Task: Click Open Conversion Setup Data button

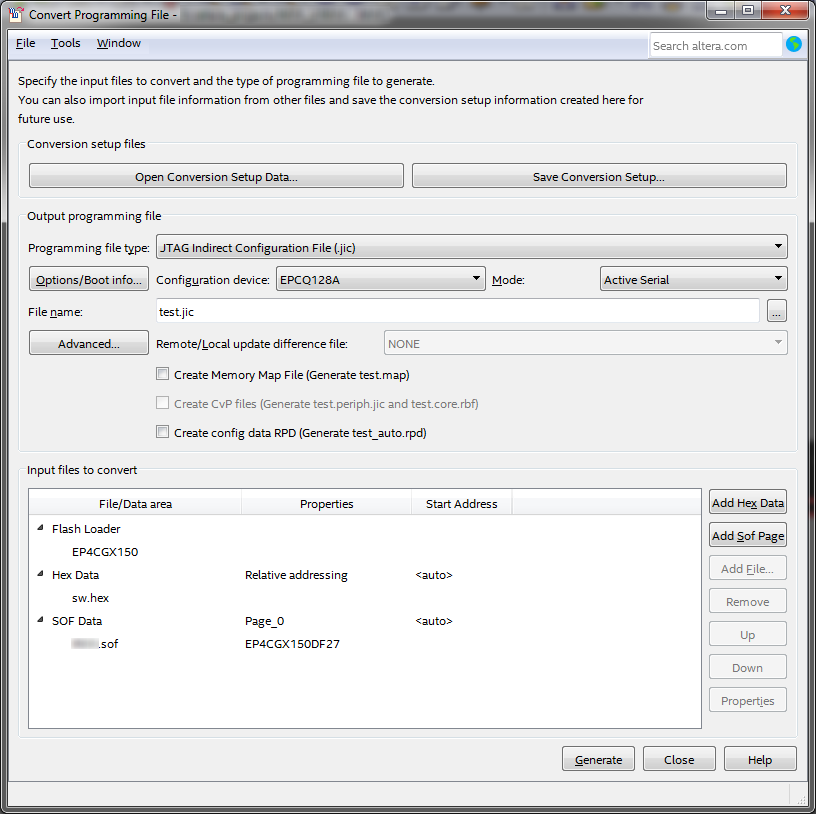Action: point(216,176)
